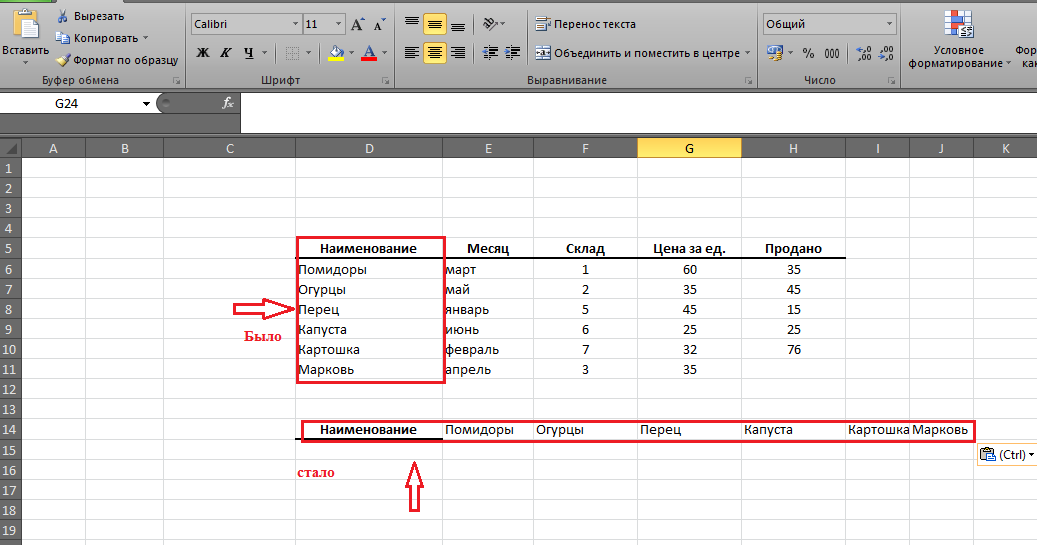Align text right

point(458,52)
